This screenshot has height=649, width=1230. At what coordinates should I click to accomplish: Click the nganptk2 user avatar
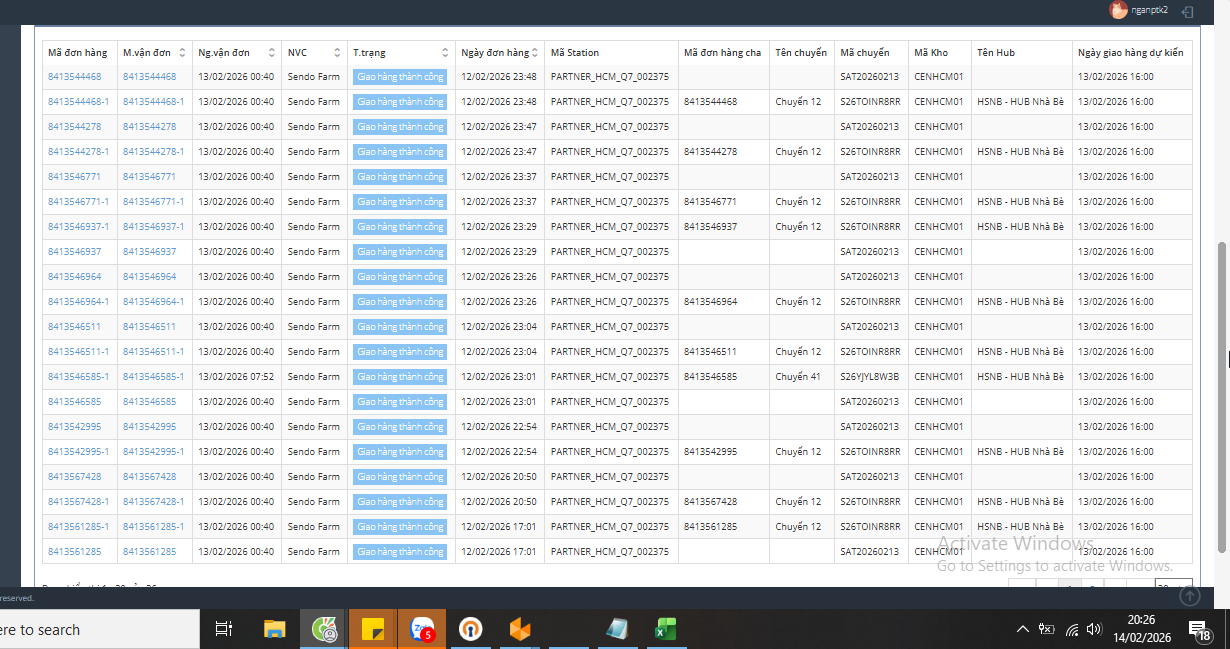pyautogui.click(x=1119, y=10)
